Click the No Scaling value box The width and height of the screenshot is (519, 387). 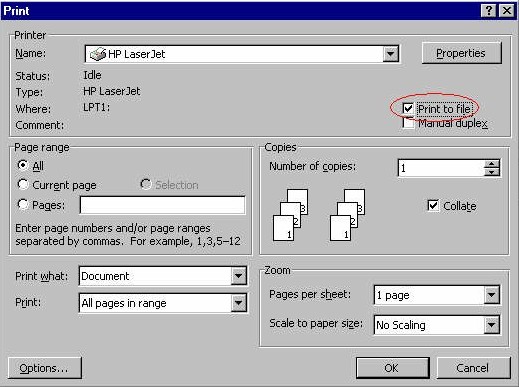tap(429, 325)
